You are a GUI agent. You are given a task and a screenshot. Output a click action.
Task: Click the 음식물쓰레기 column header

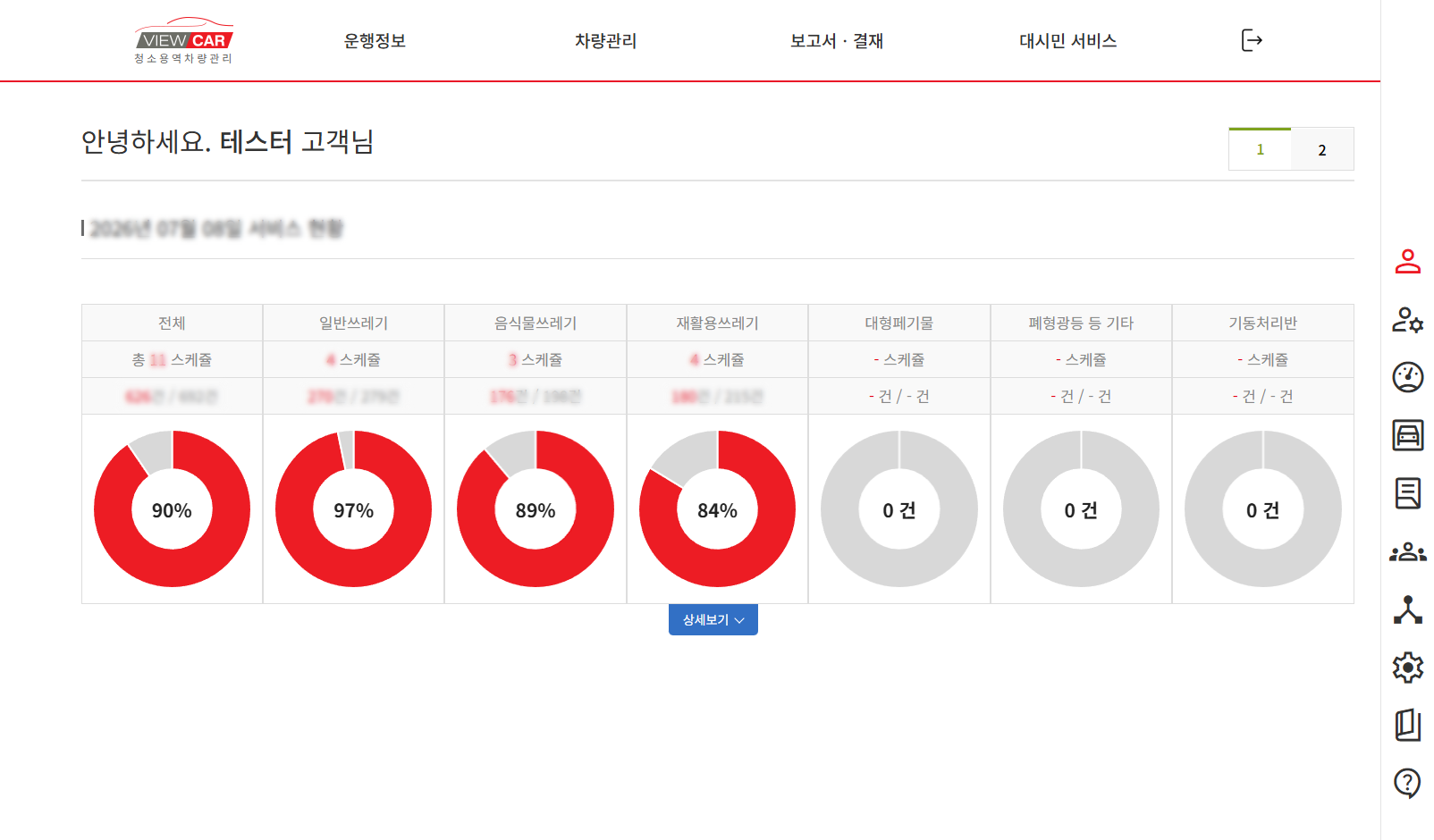[x=536, y=323]
